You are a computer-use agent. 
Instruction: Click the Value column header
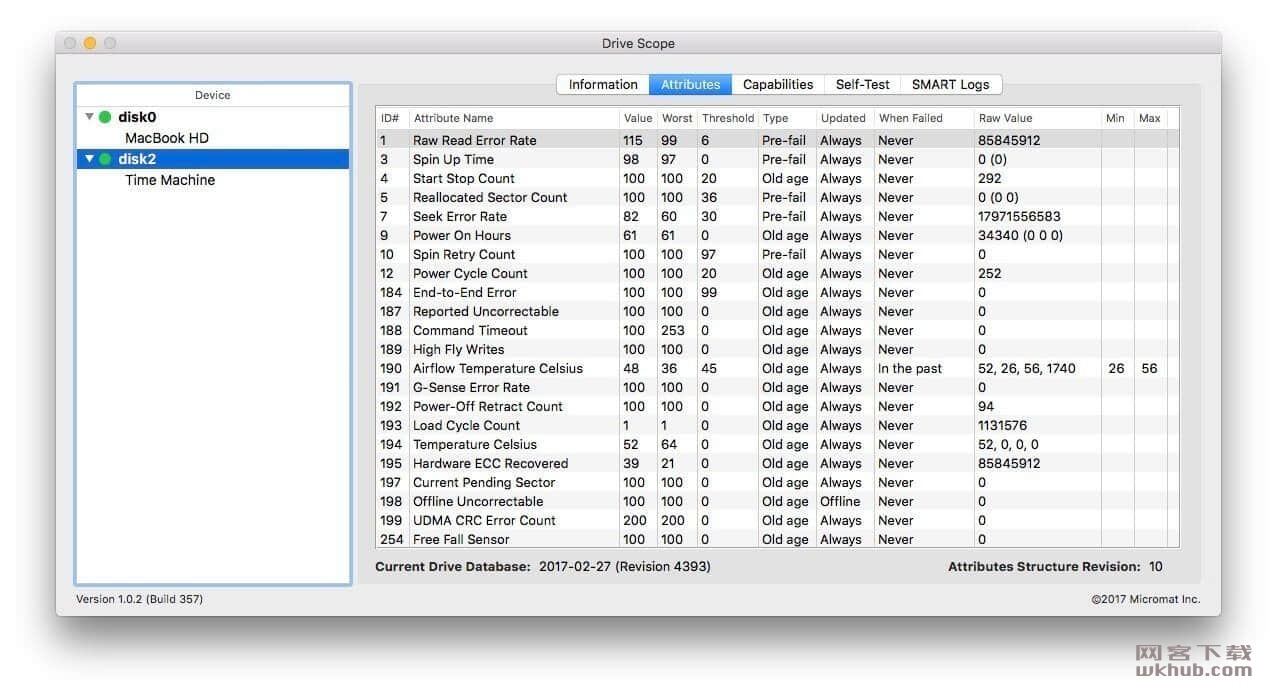638,118
